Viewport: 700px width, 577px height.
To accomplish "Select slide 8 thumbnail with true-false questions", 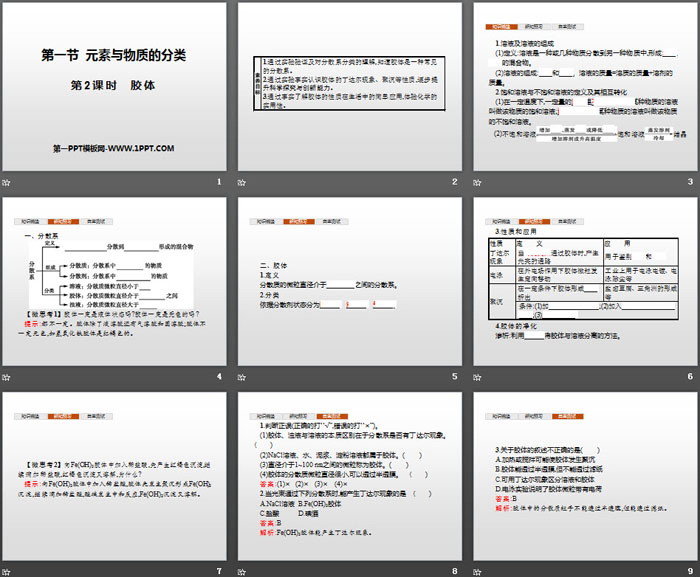I will (349, 478).
